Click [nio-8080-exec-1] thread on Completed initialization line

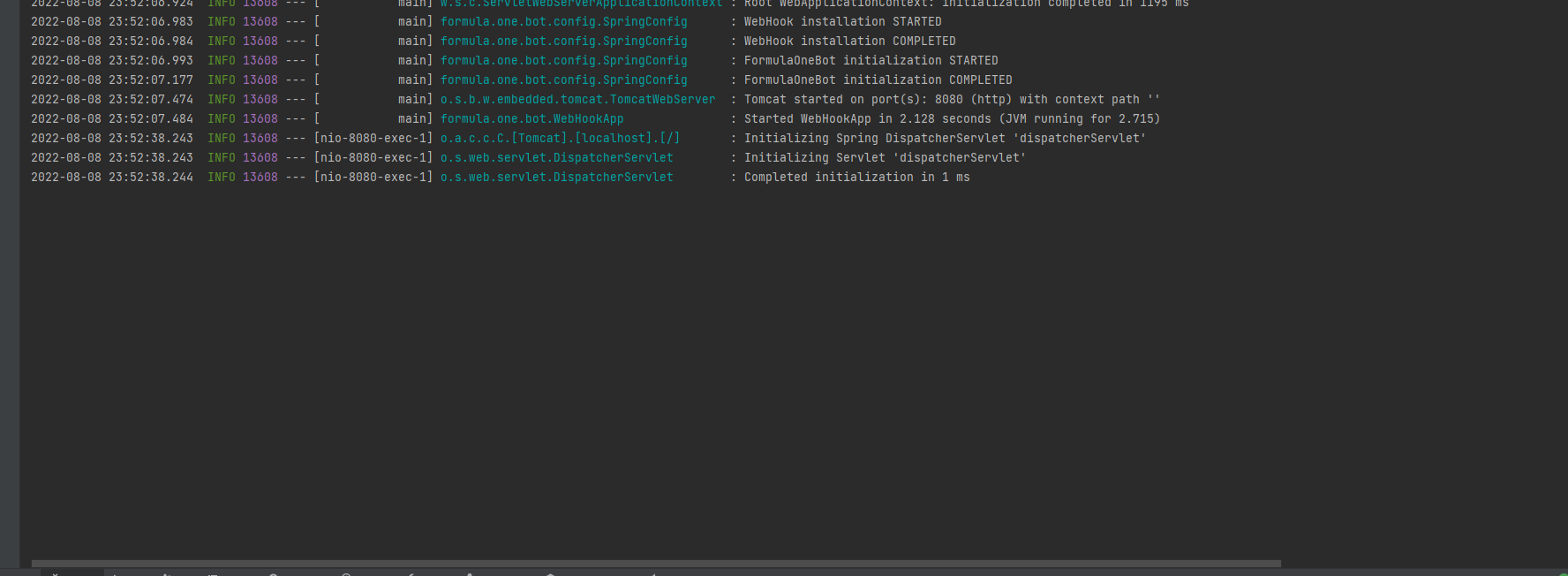(373, 177)
